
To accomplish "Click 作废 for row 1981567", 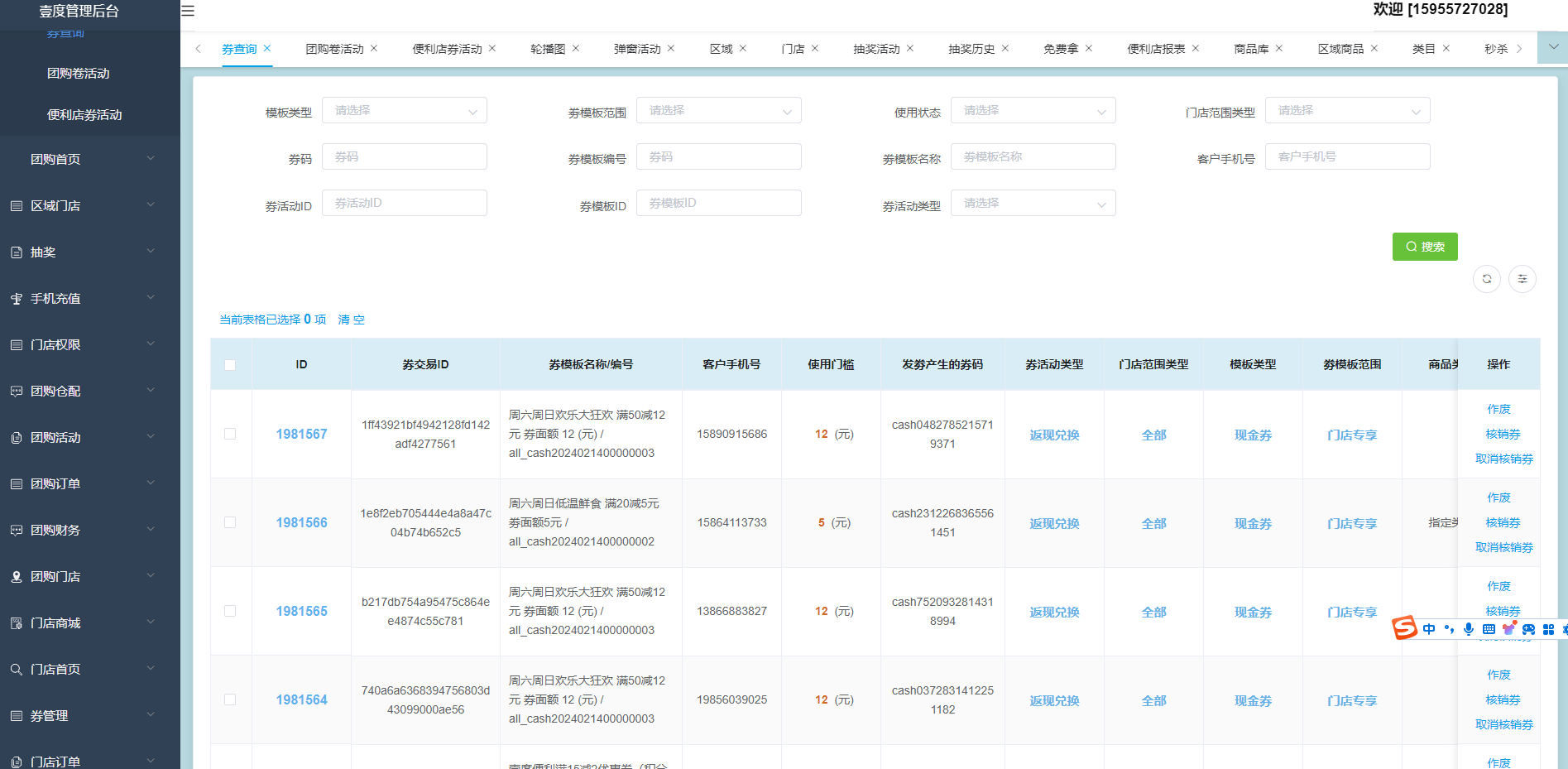I will click(1498, 409).
